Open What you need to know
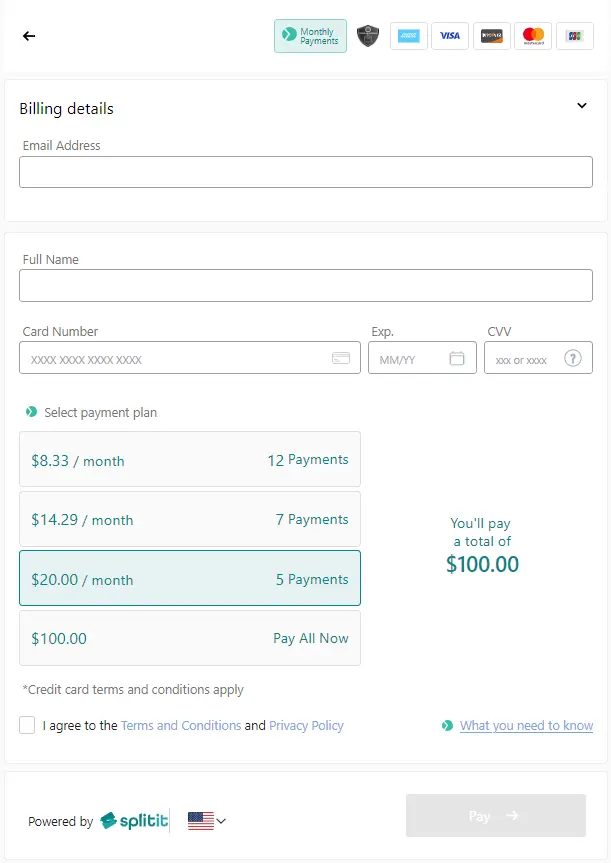The height and width of the screenshot is (863, 611). [x=526, y=725]
